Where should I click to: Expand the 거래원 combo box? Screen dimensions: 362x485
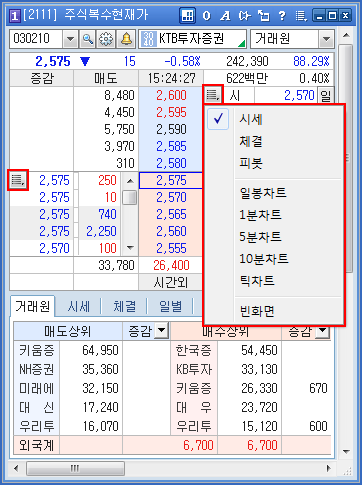click(x=326, y=39)
